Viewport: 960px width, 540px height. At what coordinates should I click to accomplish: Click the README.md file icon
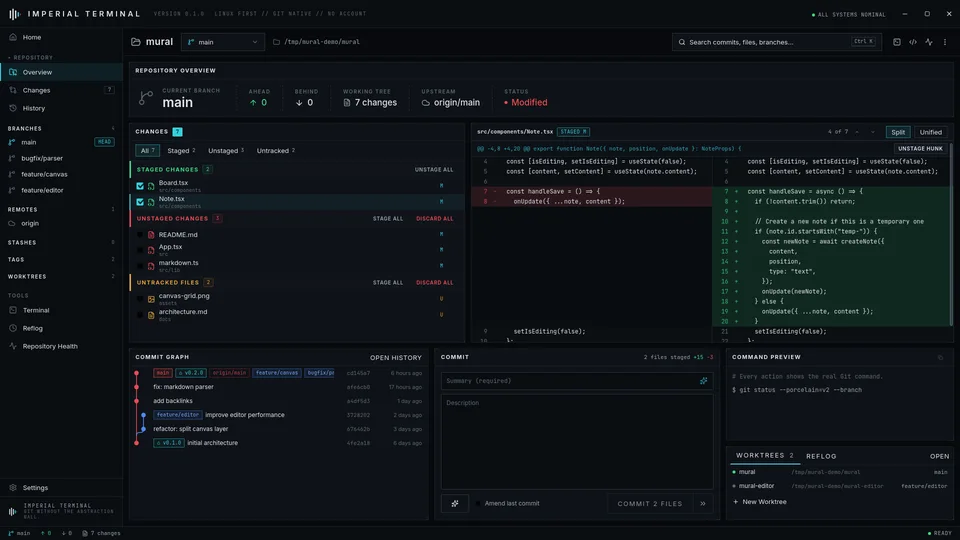(151, 234)
